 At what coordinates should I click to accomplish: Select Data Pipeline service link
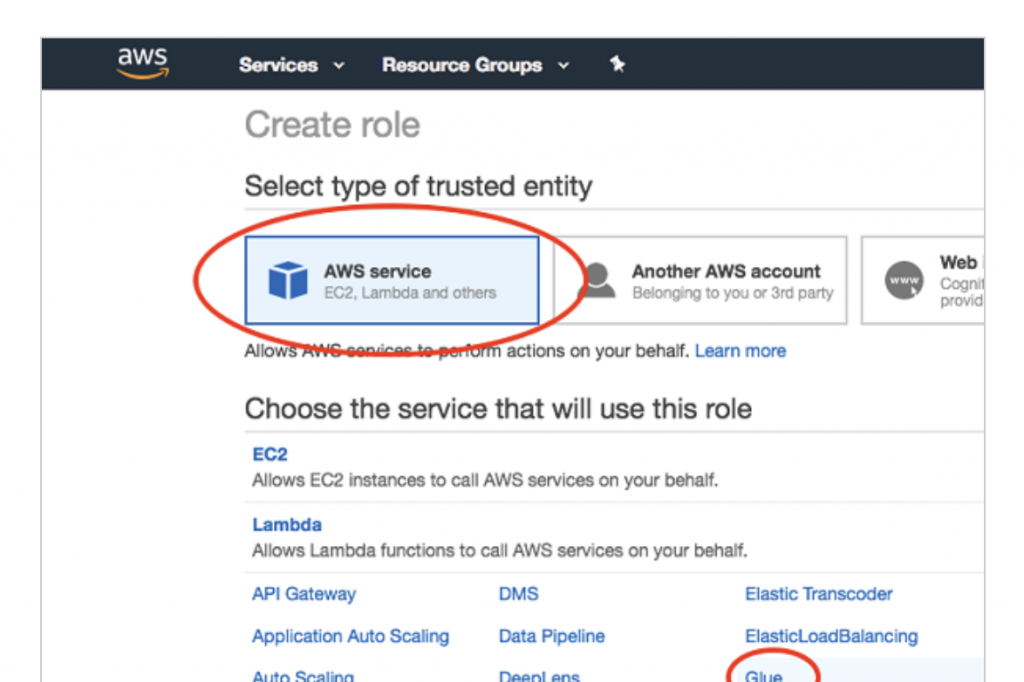pyautogui.click(x=551, y=636)
